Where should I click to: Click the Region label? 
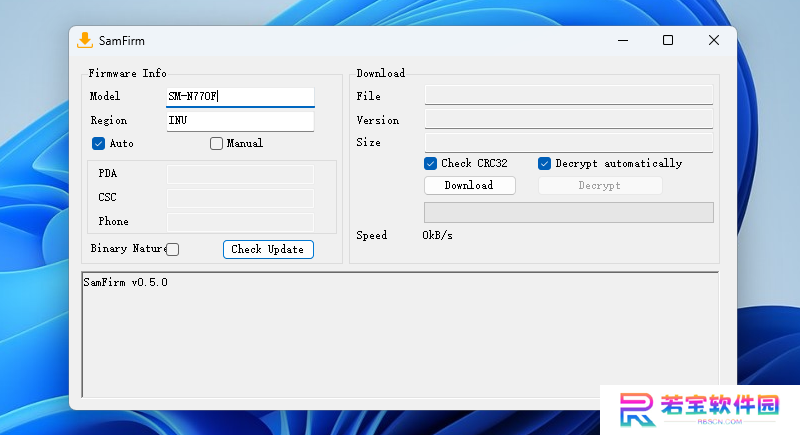[109, 120]
